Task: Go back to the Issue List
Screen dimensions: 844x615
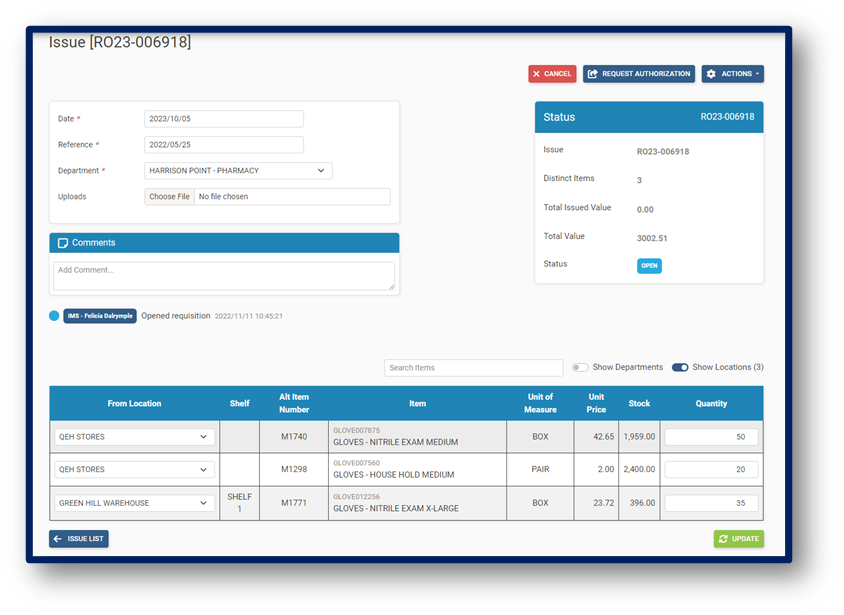Action: click(x=79, y=539)
